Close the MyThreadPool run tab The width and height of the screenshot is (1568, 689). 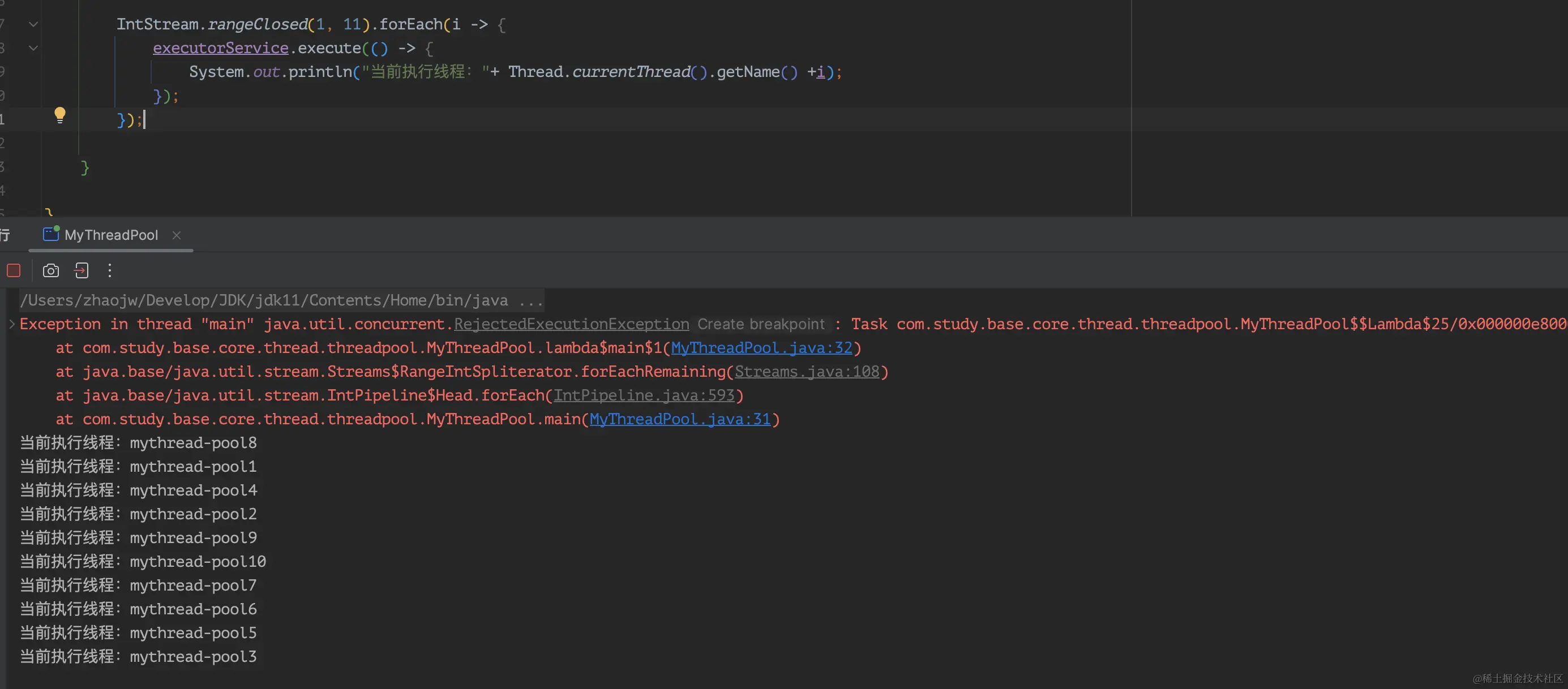pos(176,235)
